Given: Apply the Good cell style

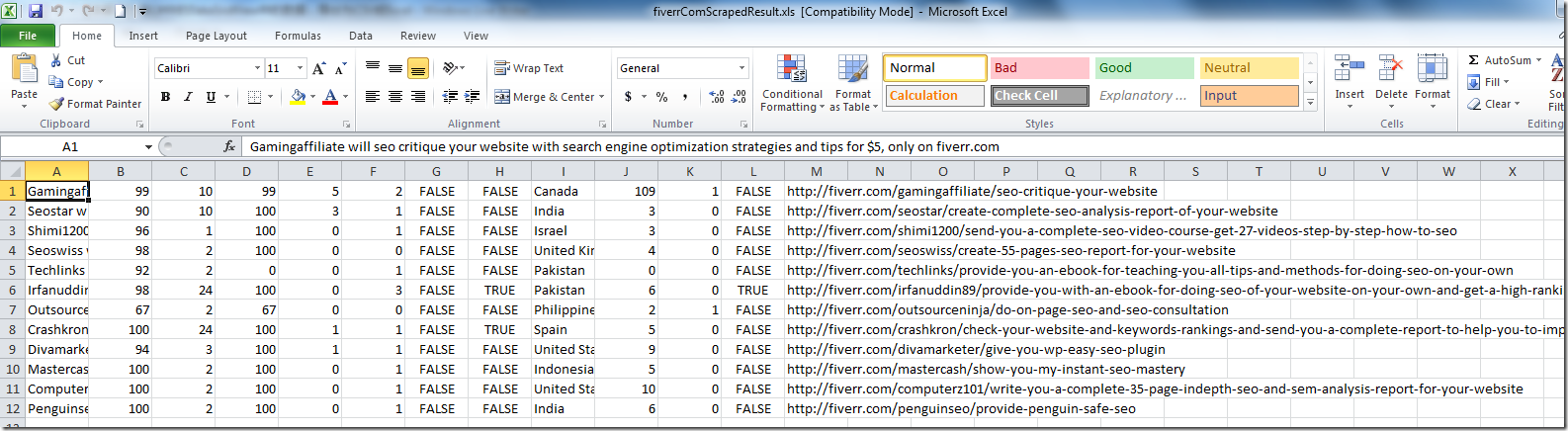Looking at the screenshot, I should coord(1144,68).
